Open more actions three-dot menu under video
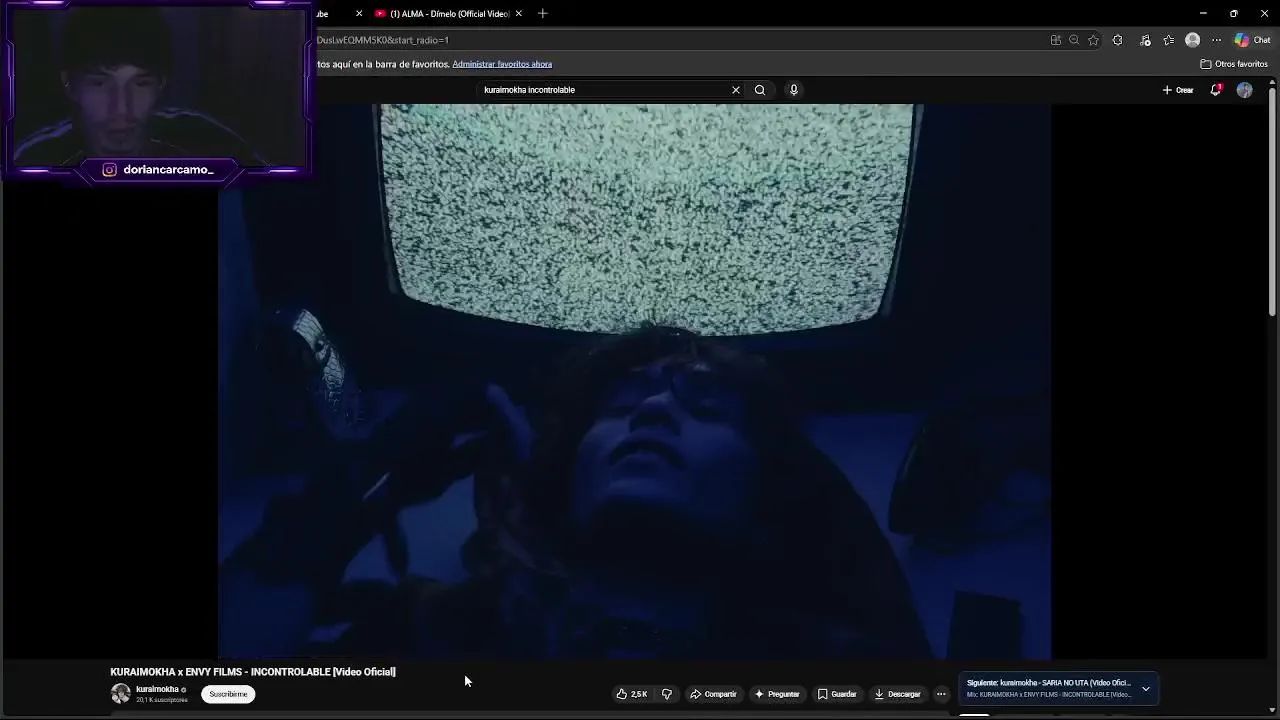Screen dimensions: 1280x720 click(x=941, y=694)
